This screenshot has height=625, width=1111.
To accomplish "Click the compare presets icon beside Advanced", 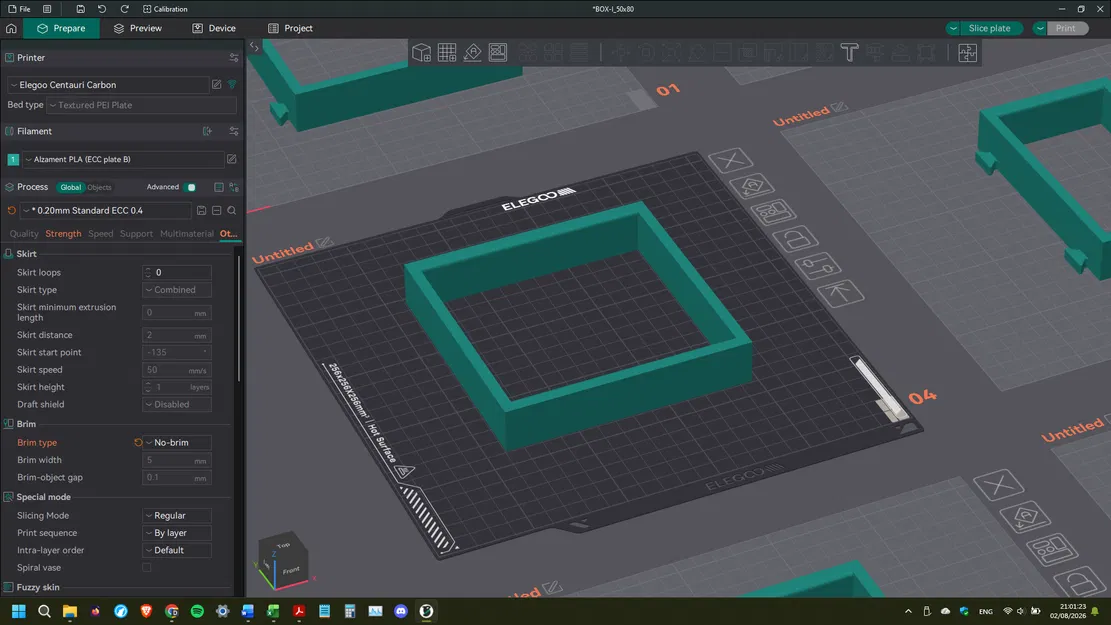I will [x=234, y=187].
